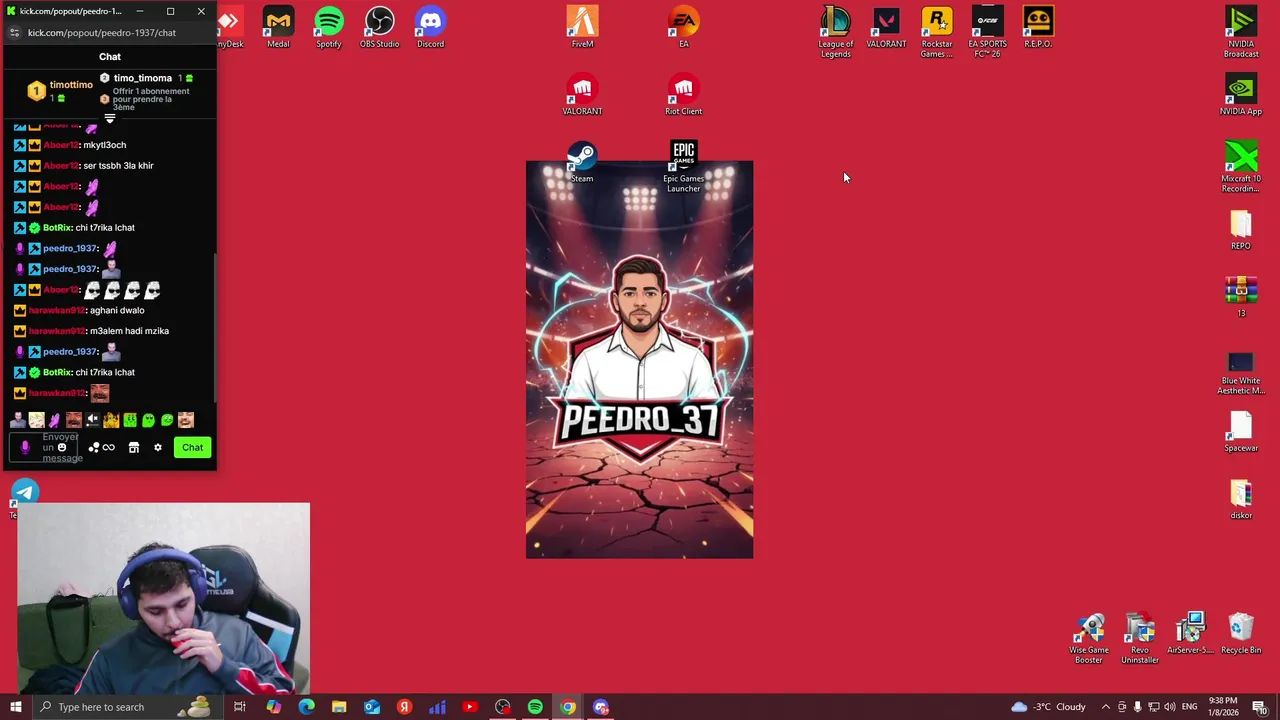Launch EA SPORTS FC 26 shortcut
This screenshot has width=1280, height=720.
coord(987,31)
